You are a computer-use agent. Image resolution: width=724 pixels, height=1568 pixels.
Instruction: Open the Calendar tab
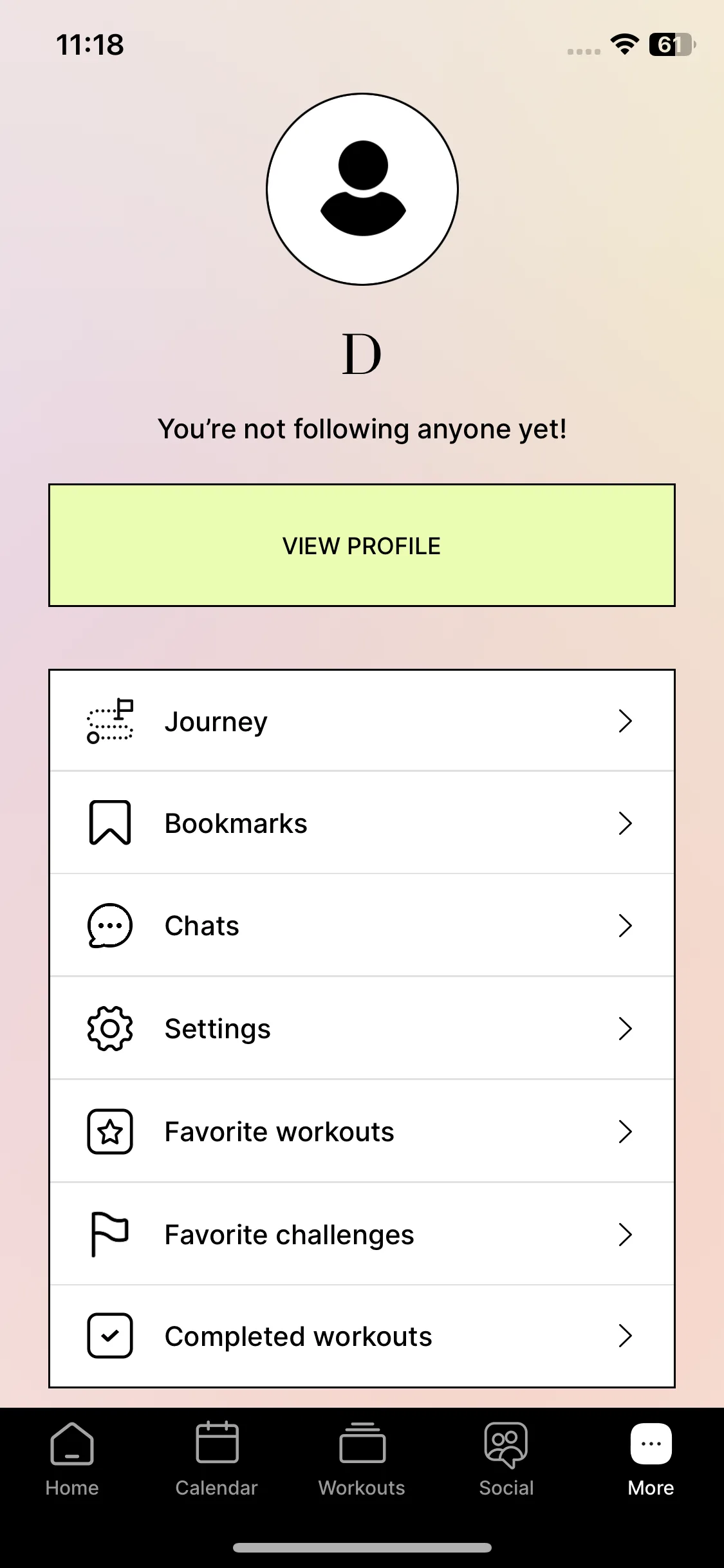pos(217,1460)
